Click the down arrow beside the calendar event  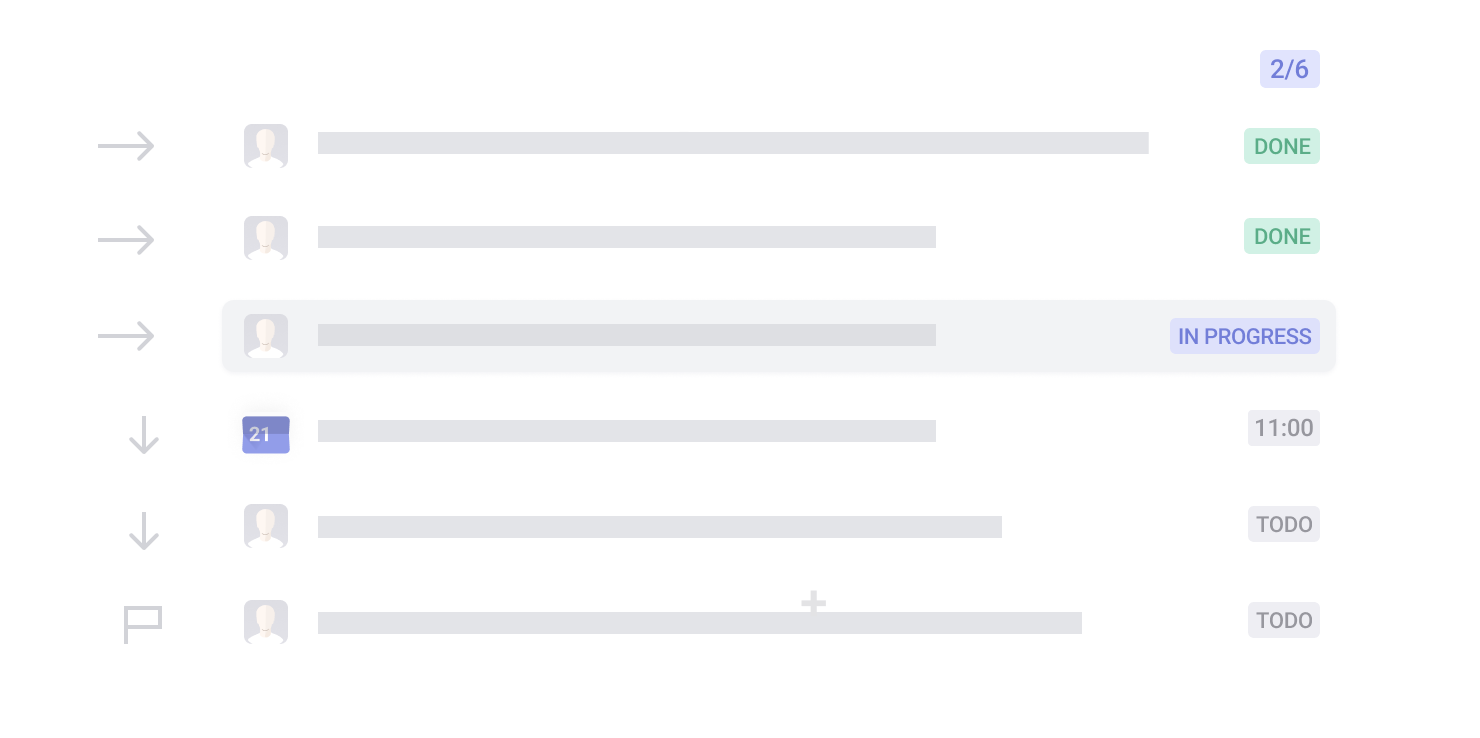click(144, 435)
